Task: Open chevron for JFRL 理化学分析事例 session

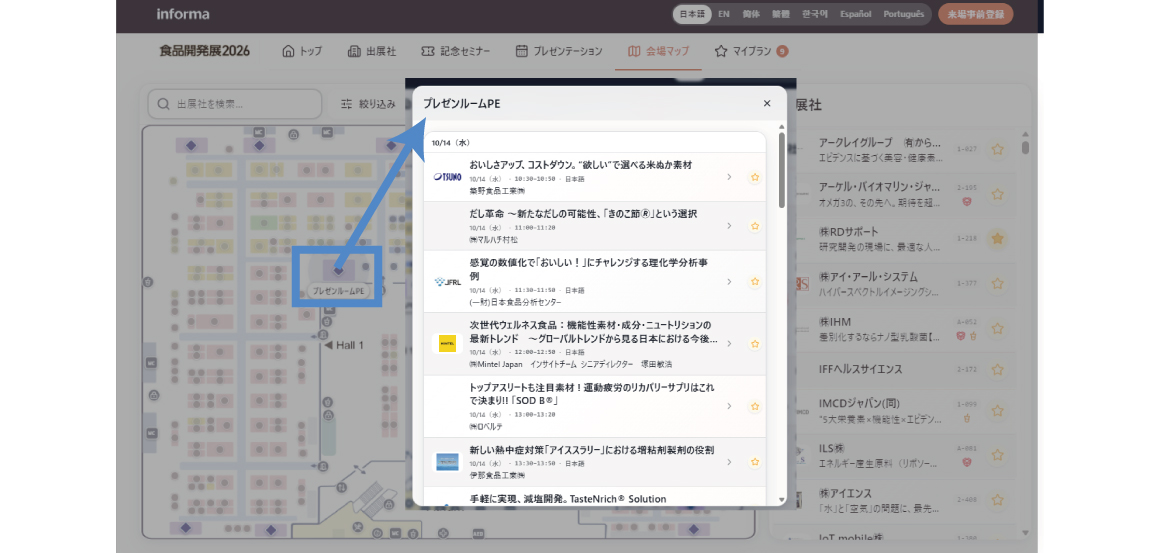Action: click(729, 282)
